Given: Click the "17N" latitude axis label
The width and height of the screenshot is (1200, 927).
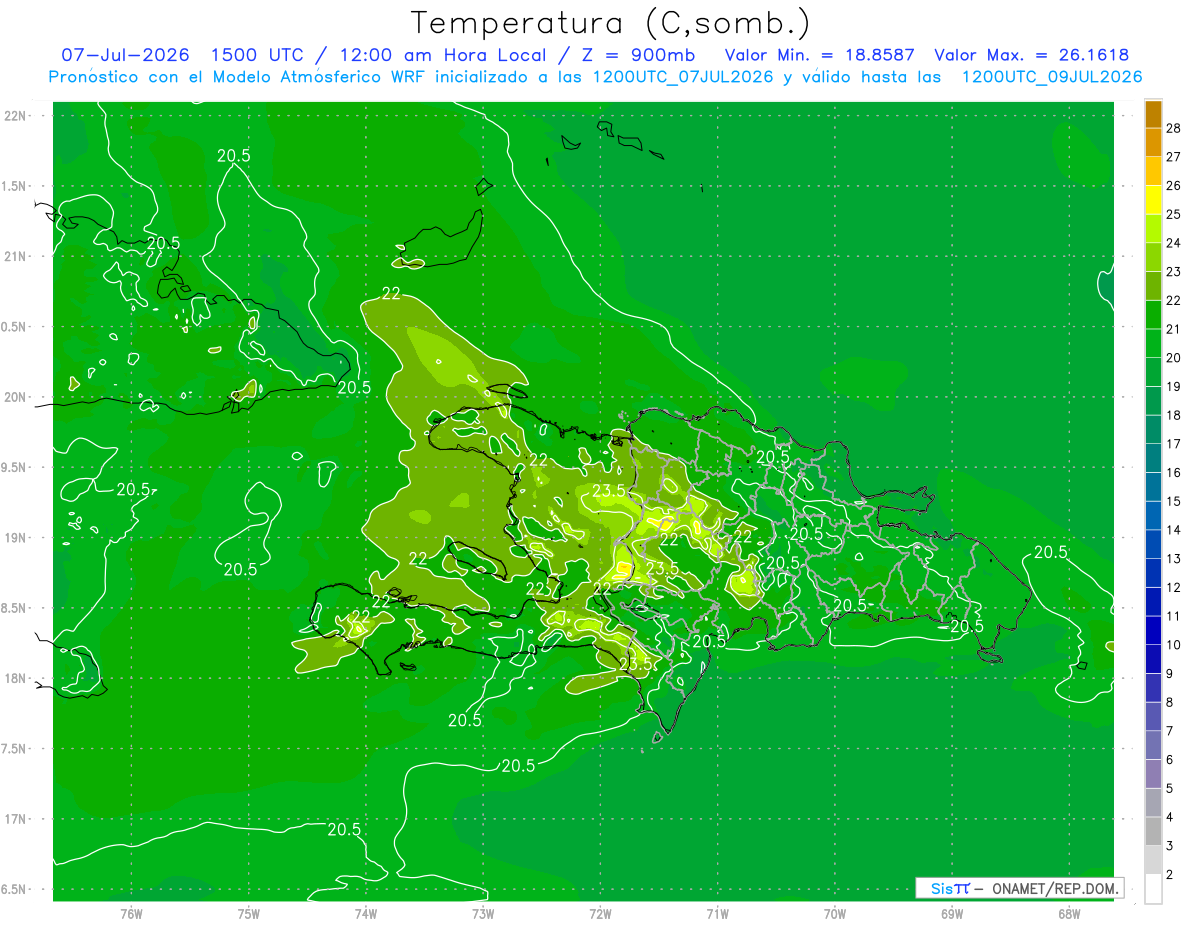Looking at the screenshot, I should [16, 819].
